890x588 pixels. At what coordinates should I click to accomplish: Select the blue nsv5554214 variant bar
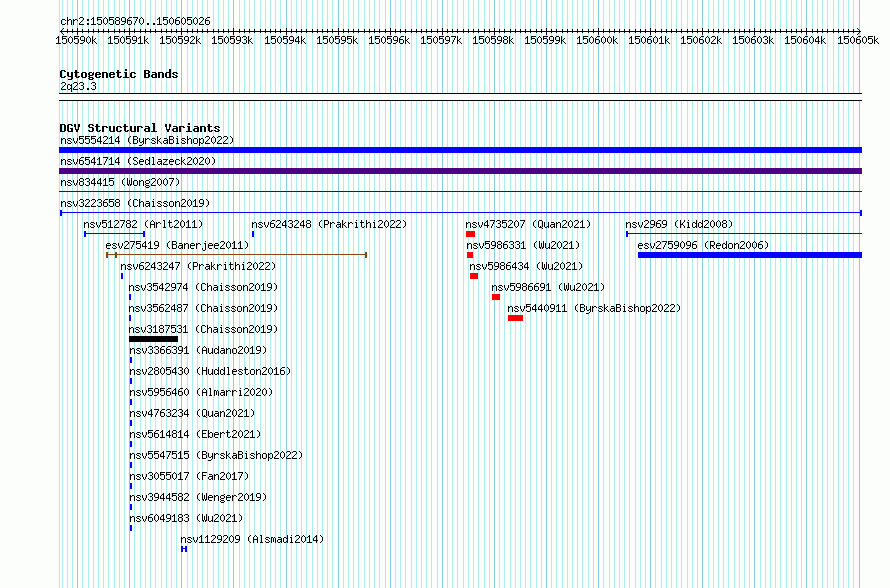460,150
